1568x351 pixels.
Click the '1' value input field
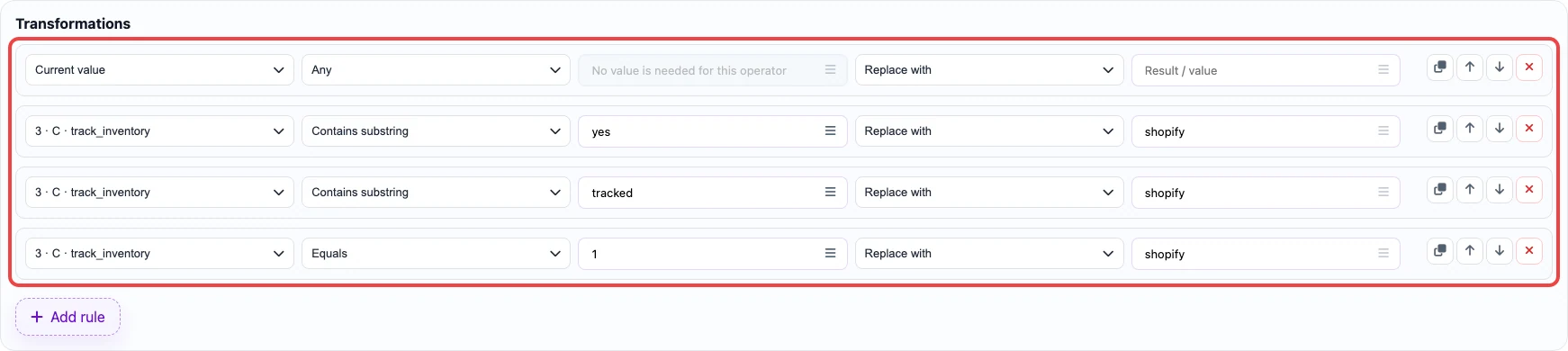(x=712, y=254)
